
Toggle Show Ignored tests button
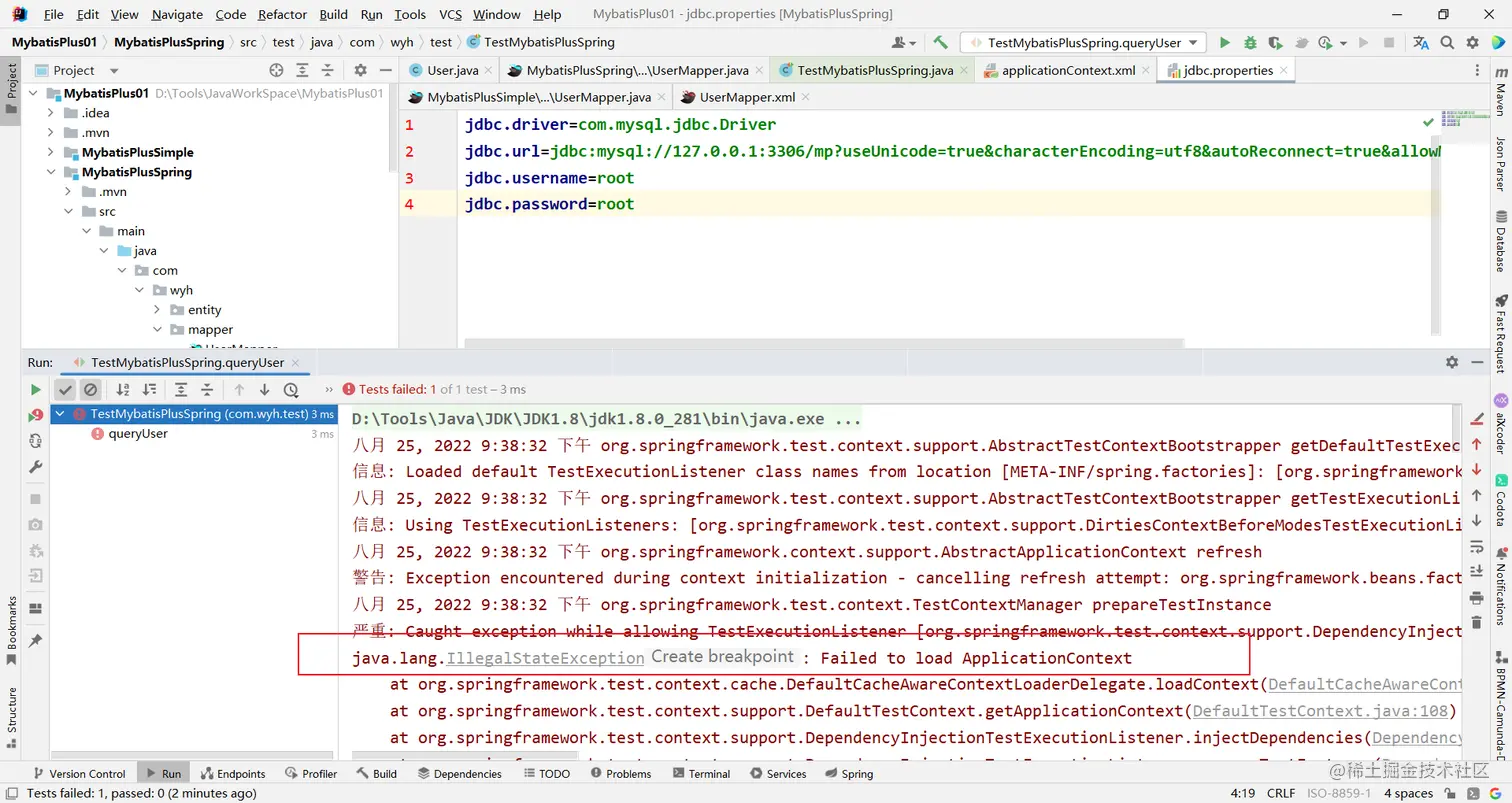91,390
